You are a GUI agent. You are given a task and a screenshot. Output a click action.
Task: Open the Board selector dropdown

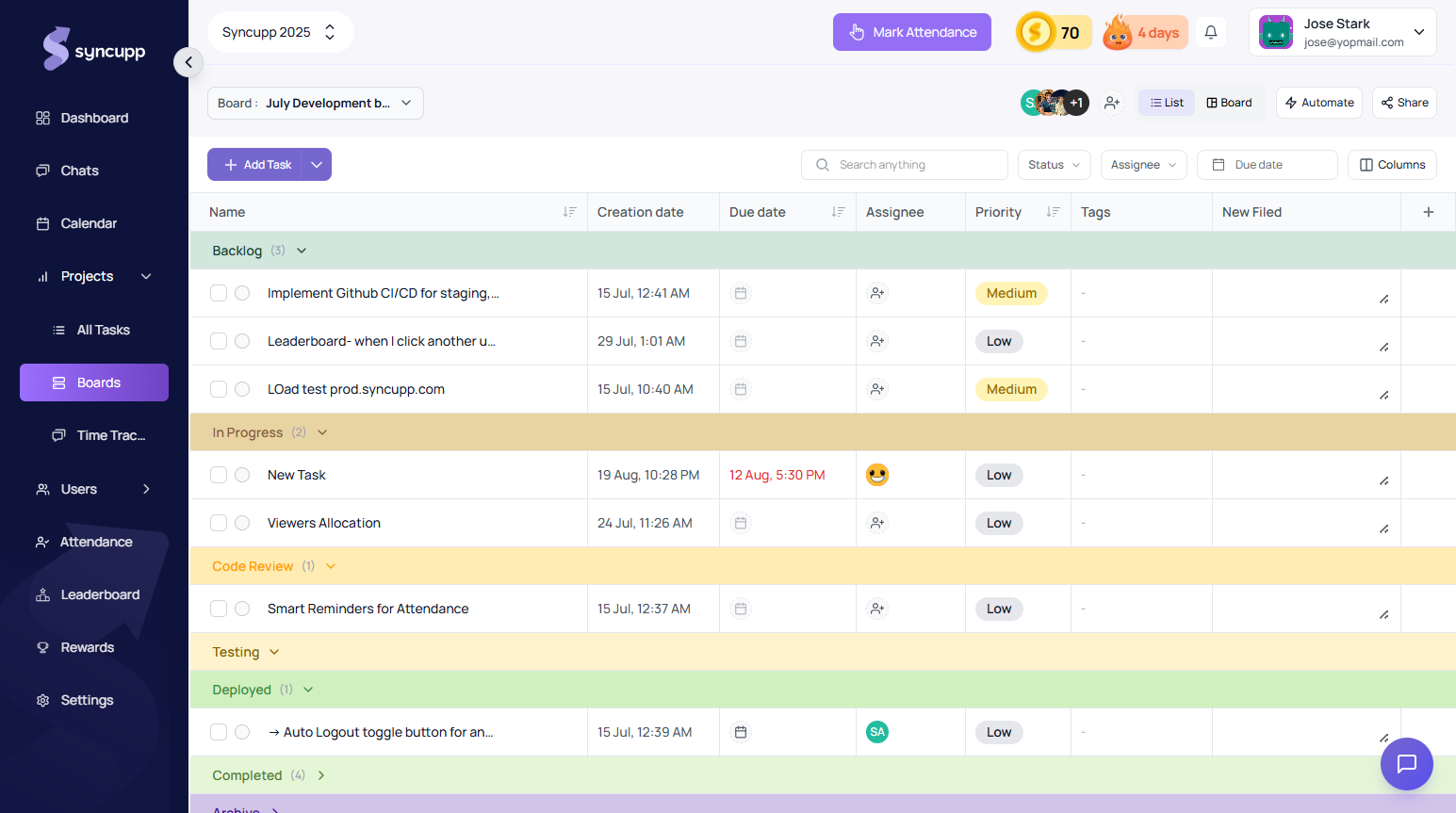click(316, 103)
